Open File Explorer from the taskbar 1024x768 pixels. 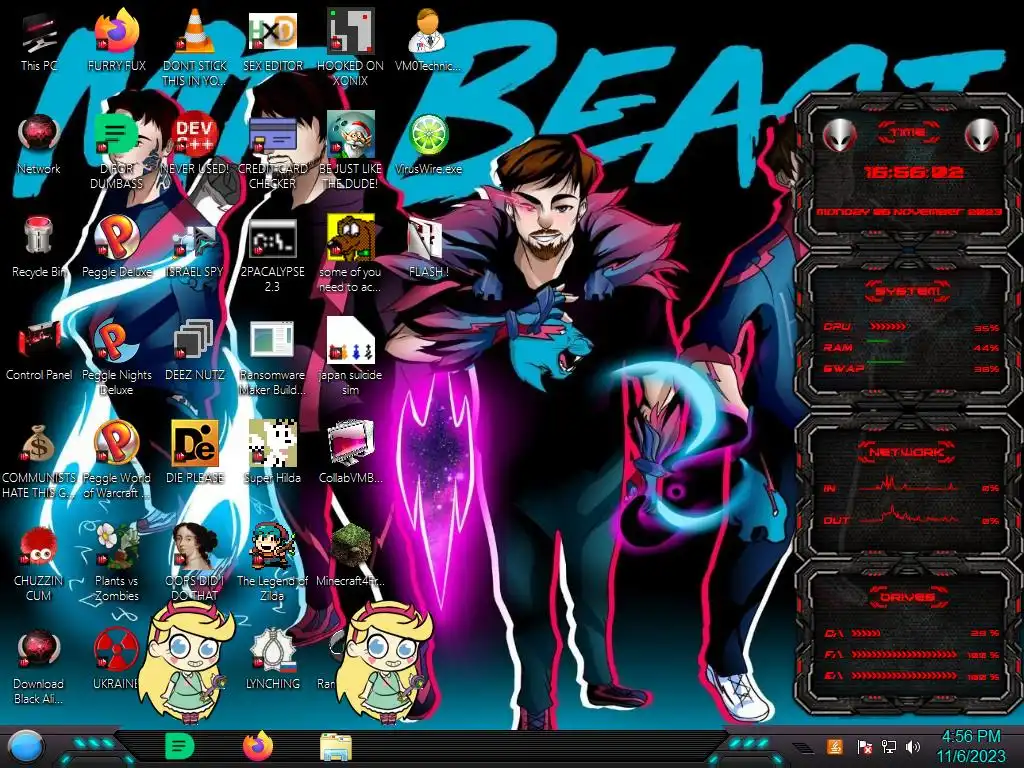336,747
